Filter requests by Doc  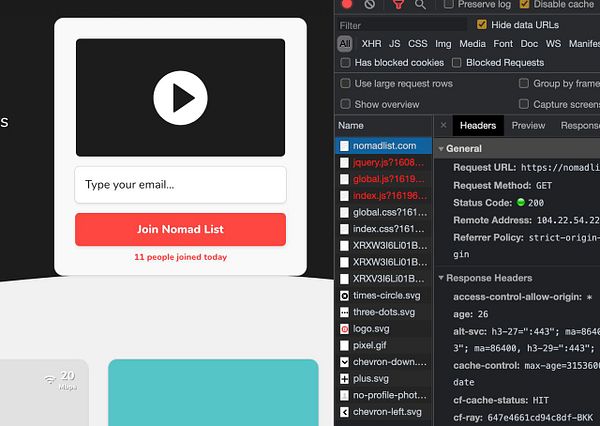529,44
